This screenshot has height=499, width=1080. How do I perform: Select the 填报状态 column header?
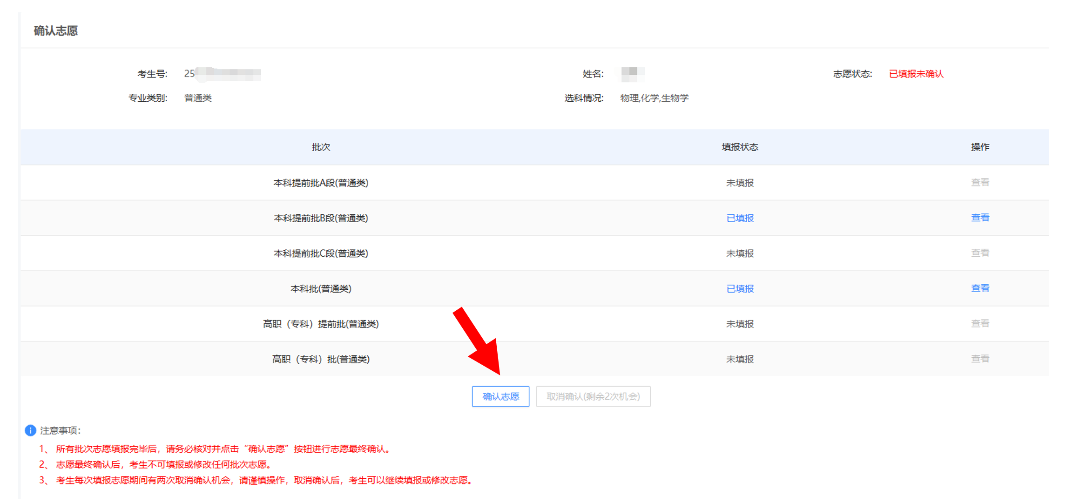(x=739, y=147)
